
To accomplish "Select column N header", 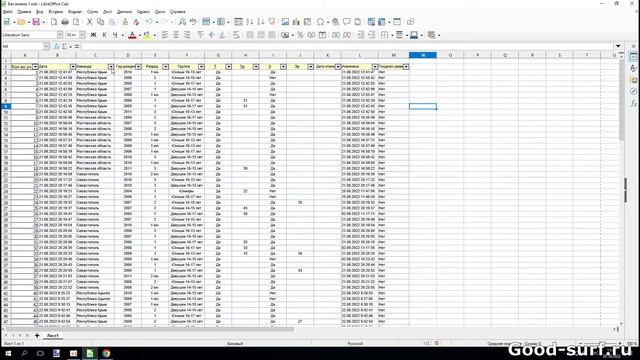I will click(x=423, y=55).
